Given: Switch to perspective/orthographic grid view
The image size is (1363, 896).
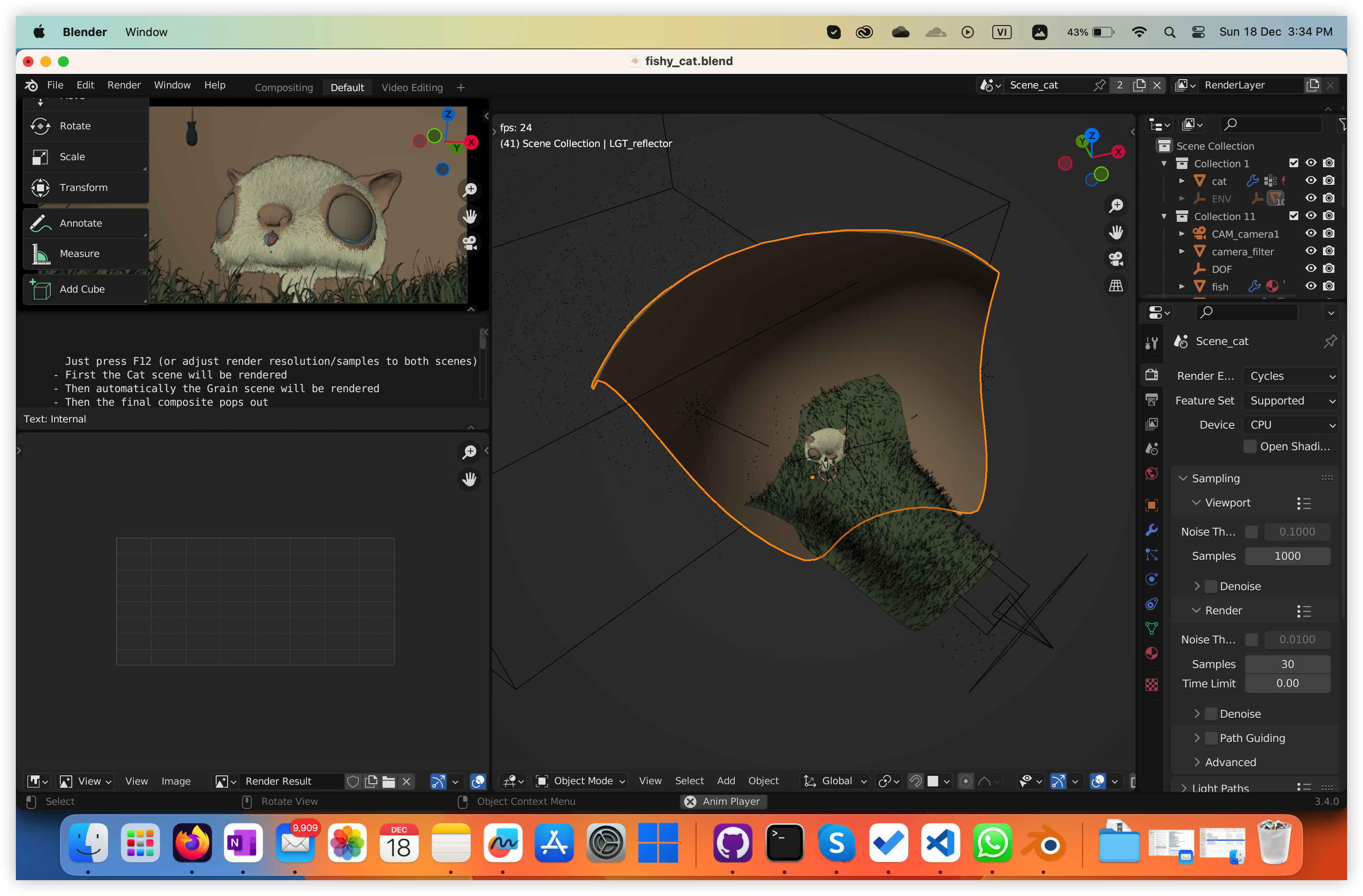Looking at the screenshot, I should (1116, 286).
